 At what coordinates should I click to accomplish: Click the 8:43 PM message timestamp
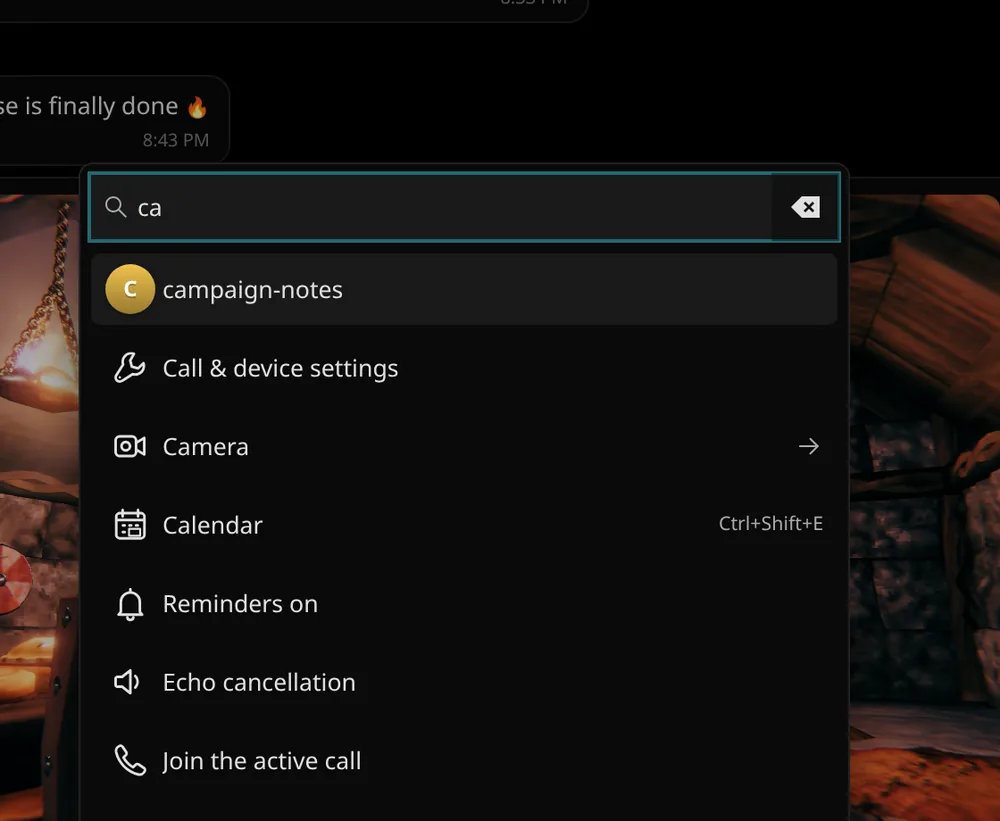point(175,140)
